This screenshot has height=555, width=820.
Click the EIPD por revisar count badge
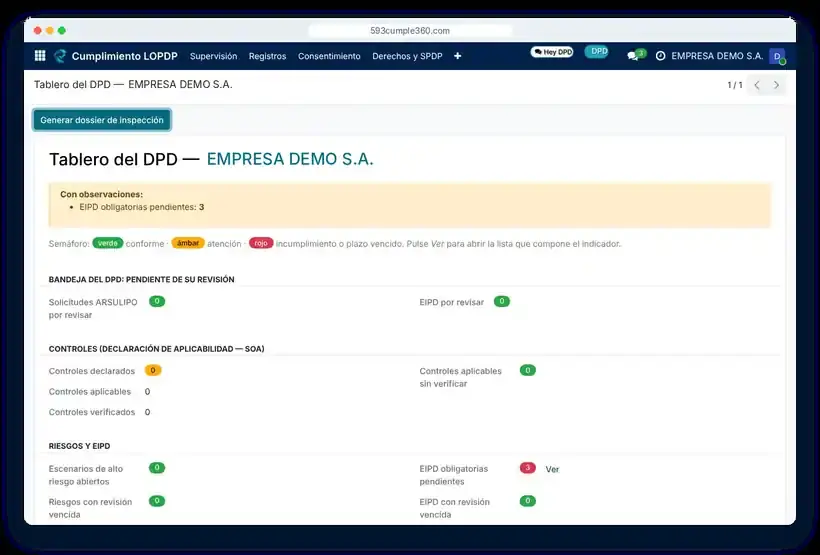click(x=502, y=301)
